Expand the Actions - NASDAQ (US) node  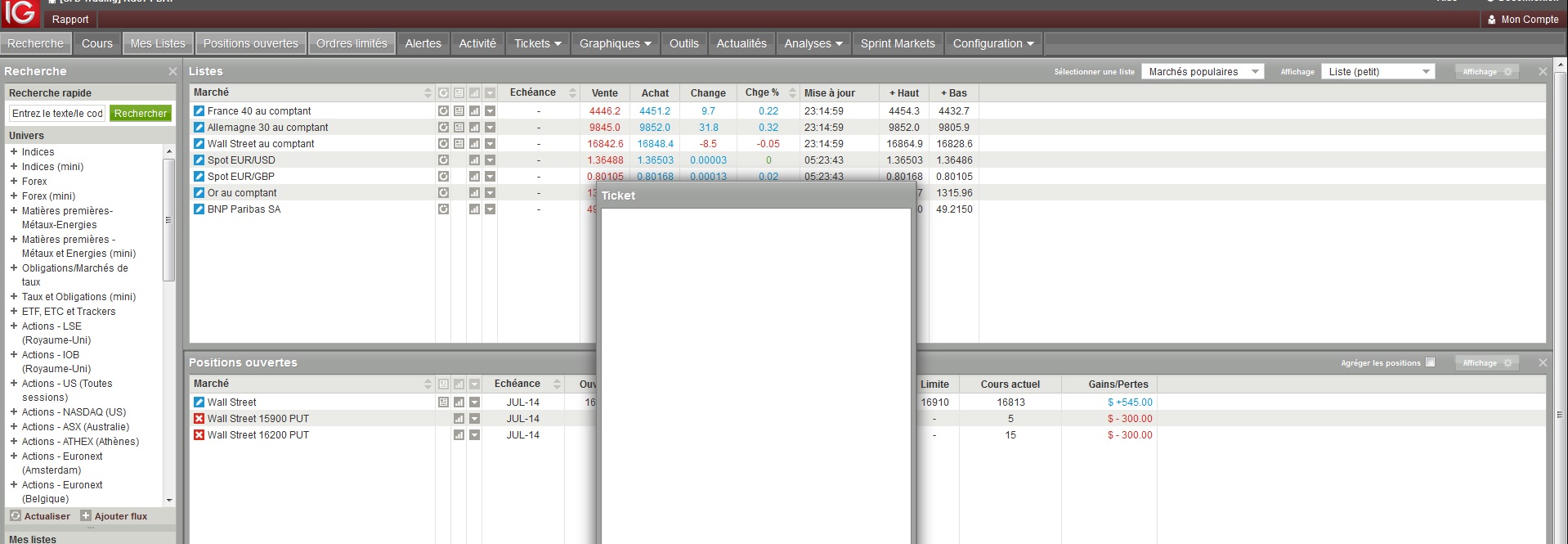pos(13,411)
